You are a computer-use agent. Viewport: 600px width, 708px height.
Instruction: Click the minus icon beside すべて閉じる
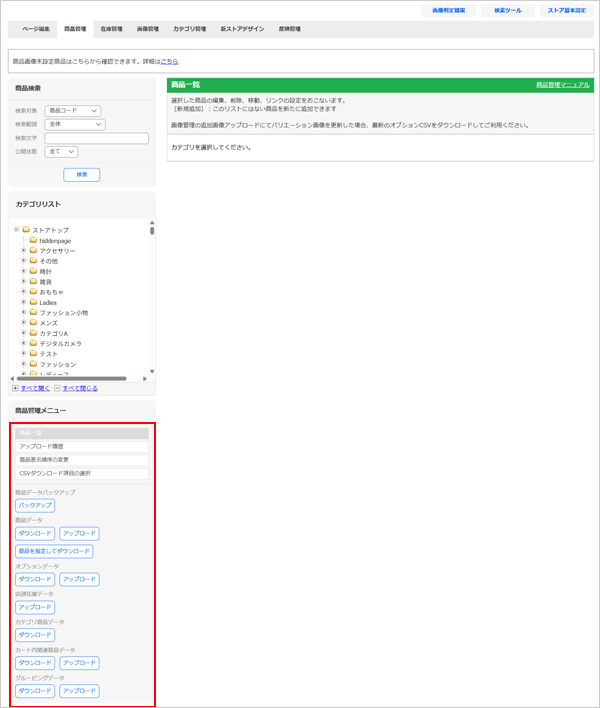pos(57,388)
